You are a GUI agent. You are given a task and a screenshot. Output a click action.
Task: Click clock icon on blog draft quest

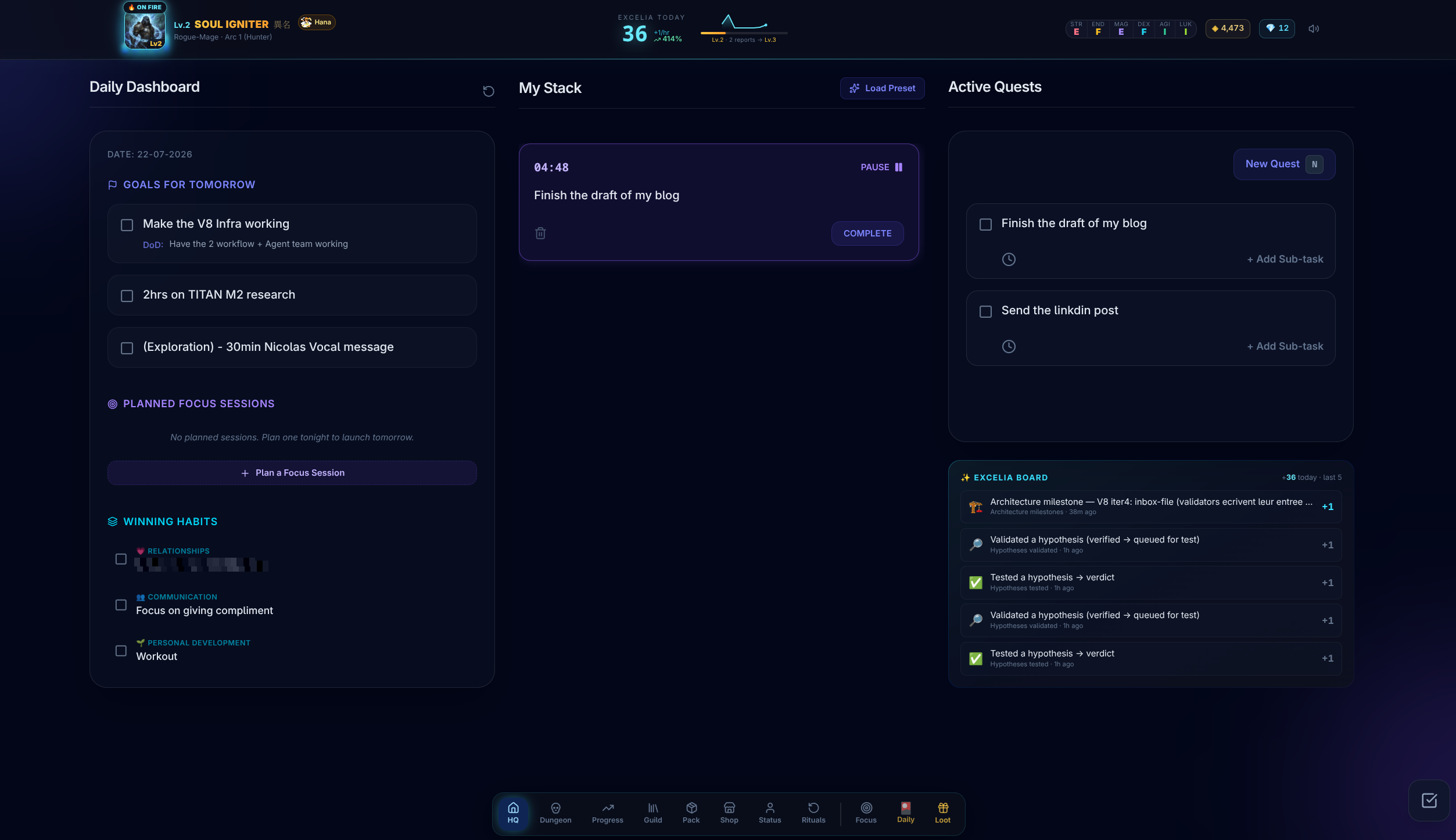point(1009,259)
